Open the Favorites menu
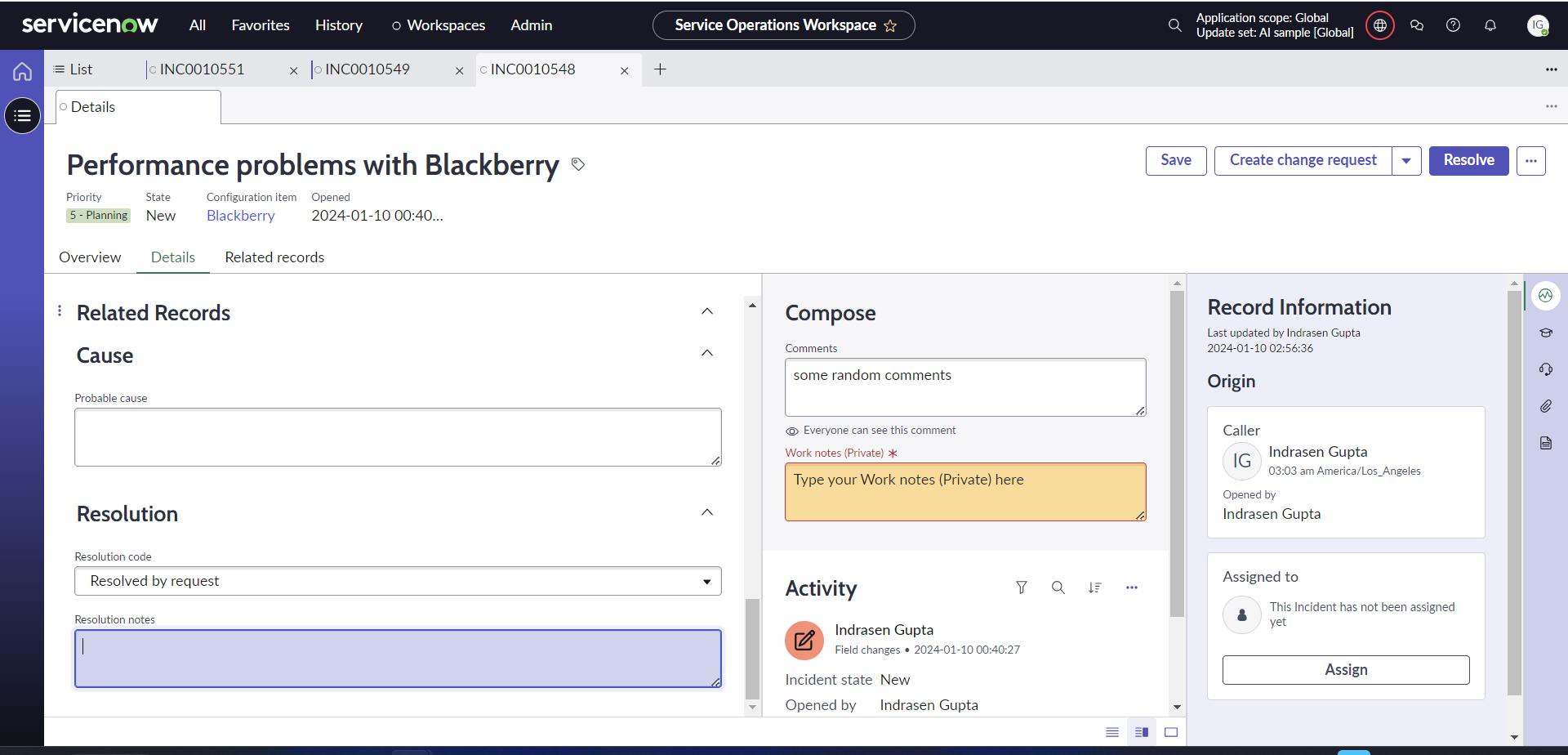This screenshot has height=755, width=1568. [x=261, y=25]
